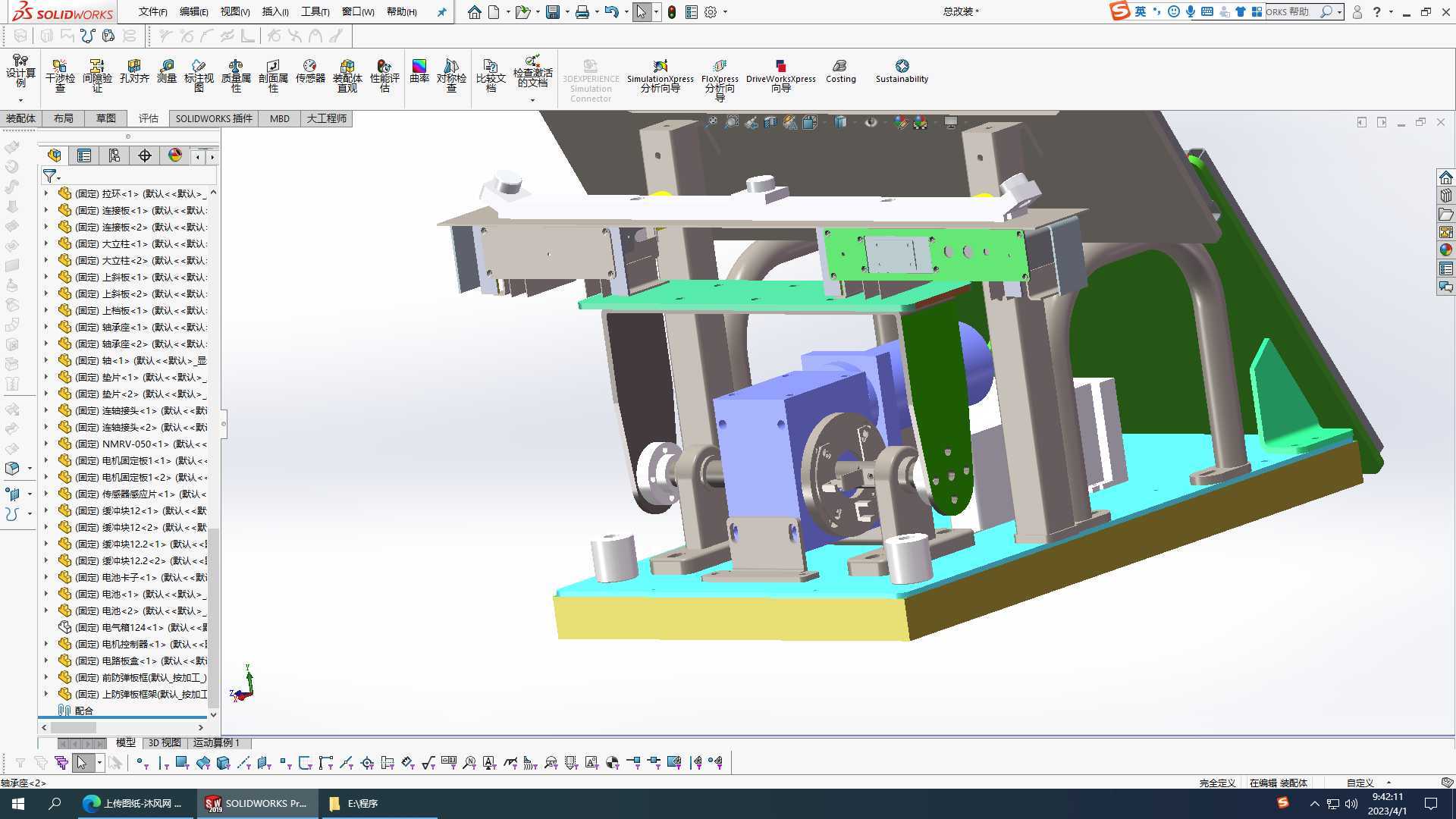1456x819 pixels.
Task: Select the 测量 measure tool
Action: click(167, 71)
